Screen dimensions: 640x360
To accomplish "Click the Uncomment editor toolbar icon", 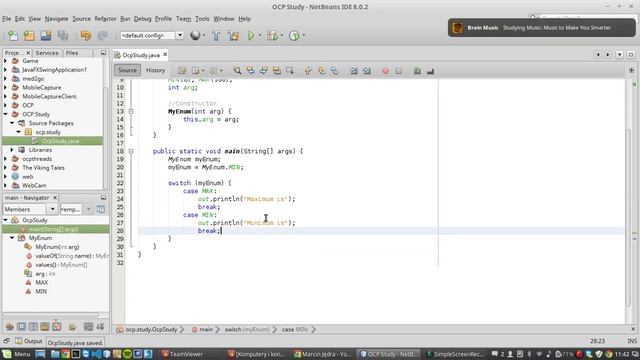I will pyautogui.click(x=430, y=71).
